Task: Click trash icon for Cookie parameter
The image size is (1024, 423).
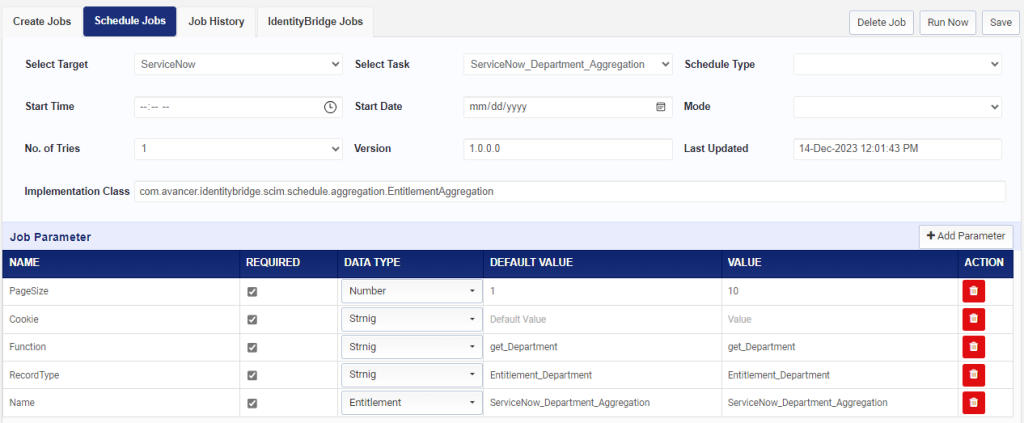Action: point(973,319)
